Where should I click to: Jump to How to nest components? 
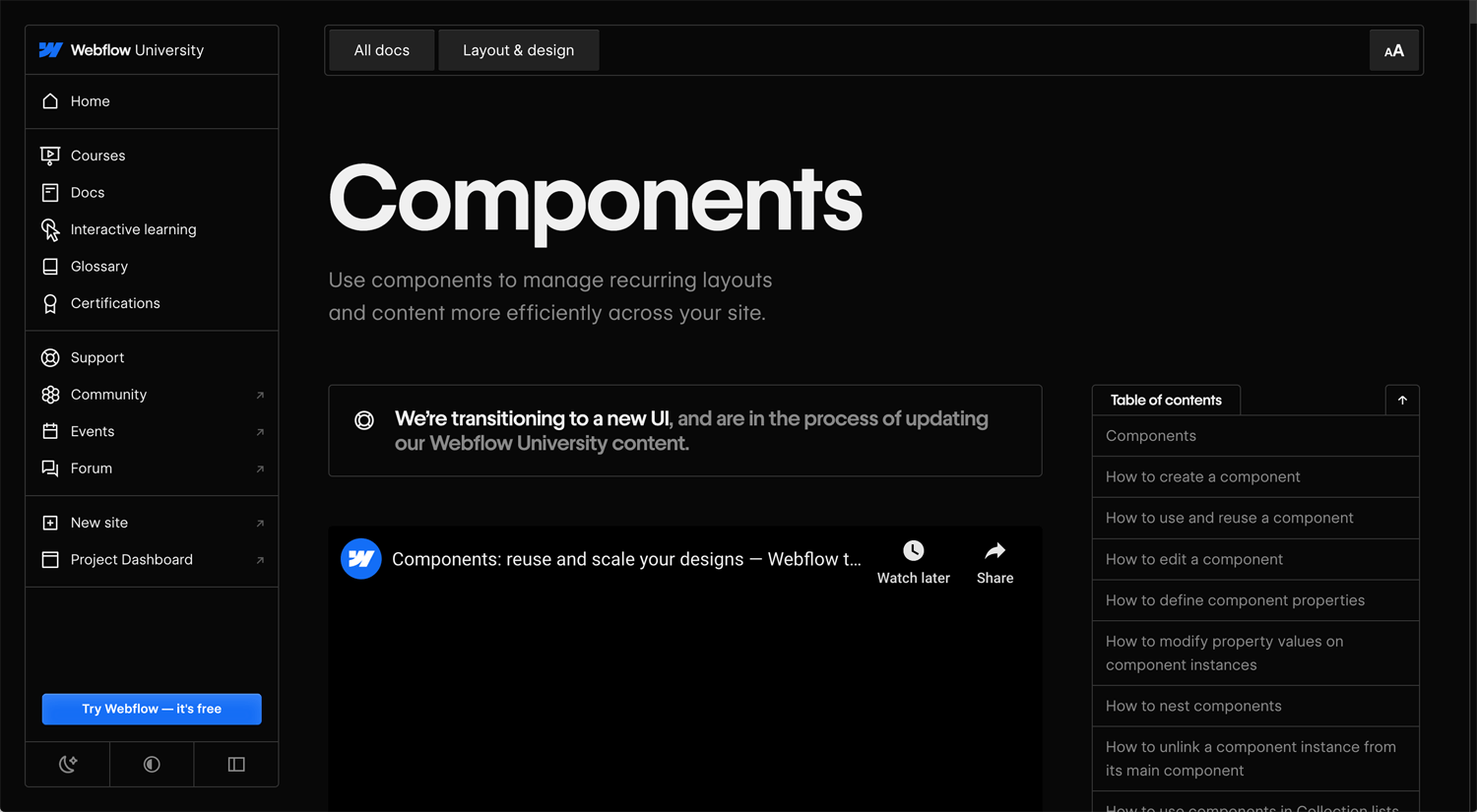point(1255,706)
